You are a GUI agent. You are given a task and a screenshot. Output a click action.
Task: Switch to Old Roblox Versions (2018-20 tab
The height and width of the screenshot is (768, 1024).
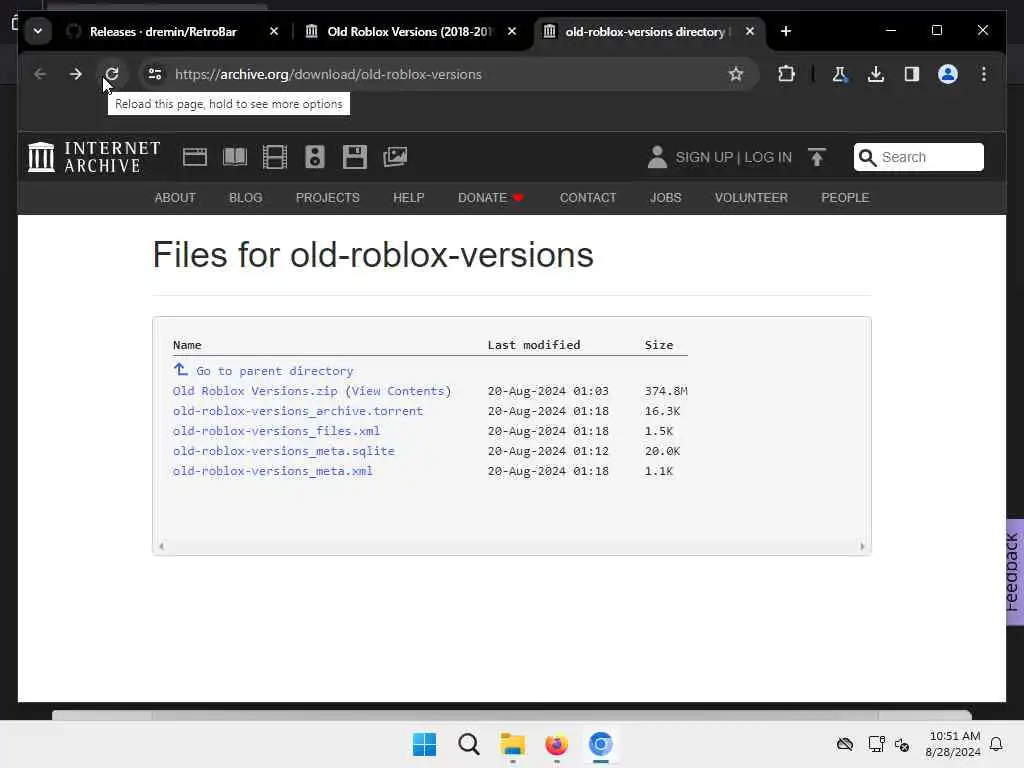[410, 31]
